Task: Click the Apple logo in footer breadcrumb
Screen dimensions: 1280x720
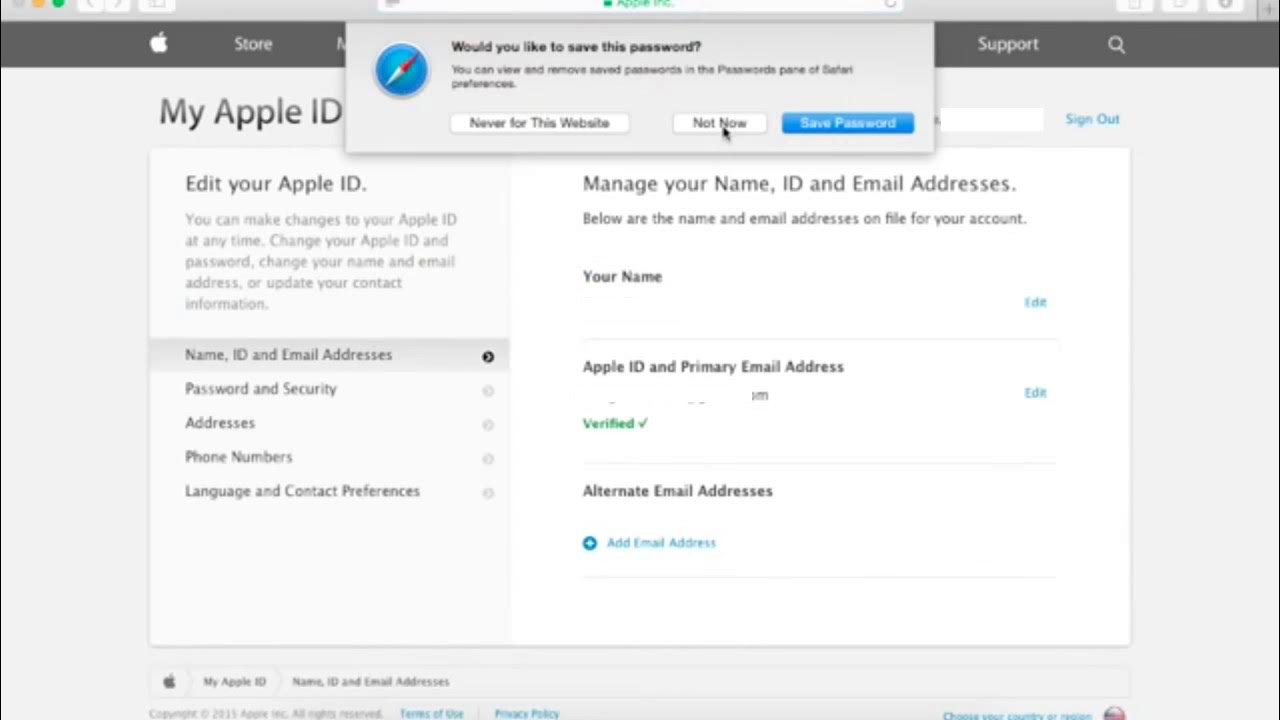Action: click(169, 681)
